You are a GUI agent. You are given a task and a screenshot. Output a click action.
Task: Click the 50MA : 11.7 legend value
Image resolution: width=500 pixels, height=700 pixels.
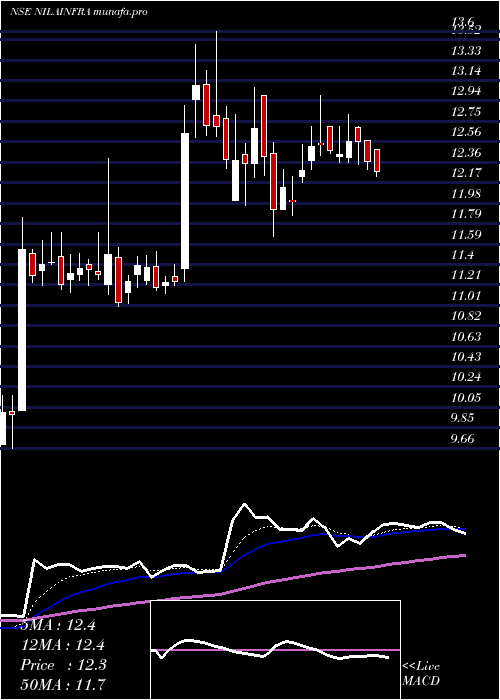(63, 685)
